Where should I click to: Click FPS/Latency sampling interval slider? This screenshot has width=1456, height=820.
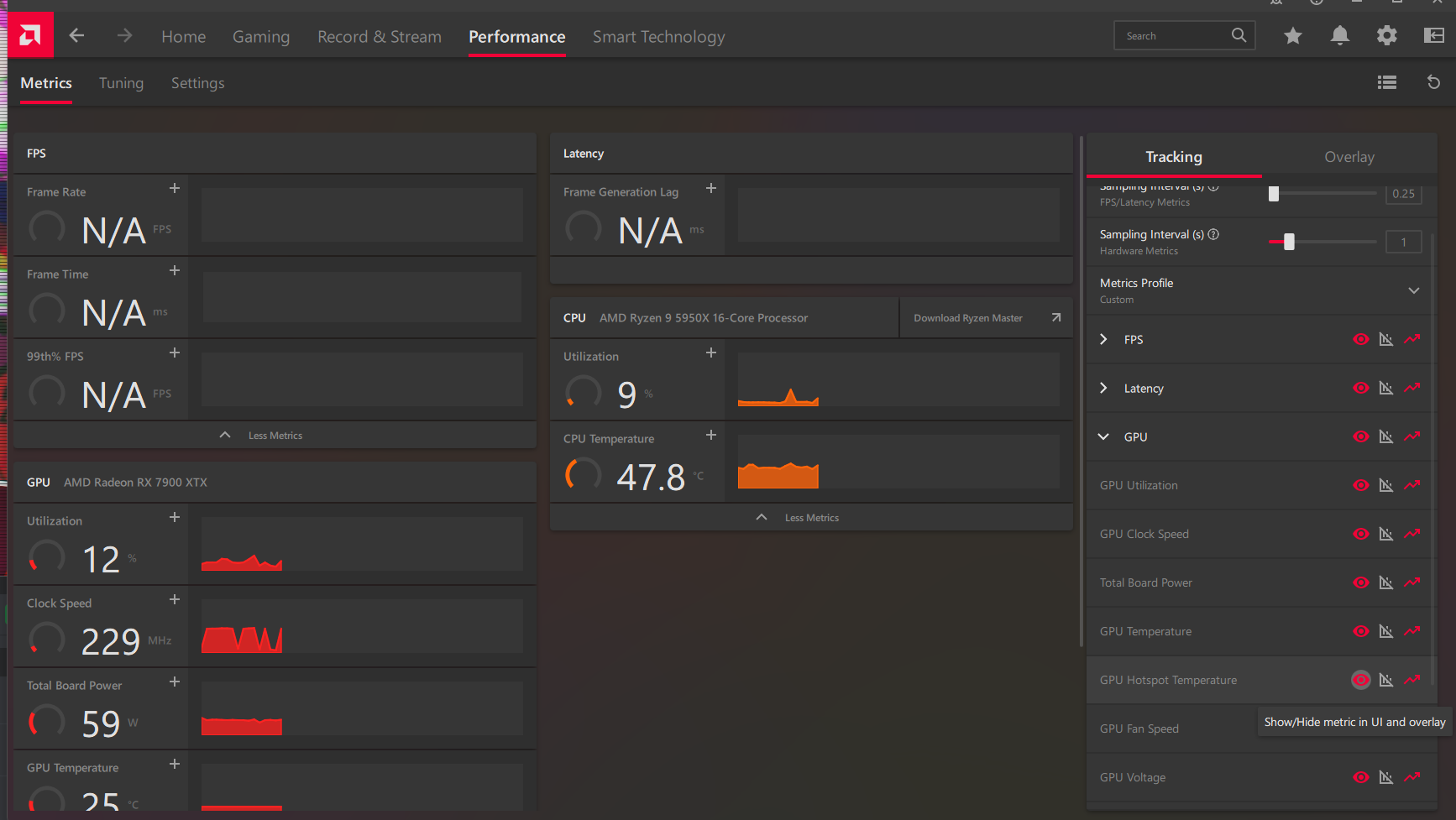pyautogui.click(x=1322, y=194)
